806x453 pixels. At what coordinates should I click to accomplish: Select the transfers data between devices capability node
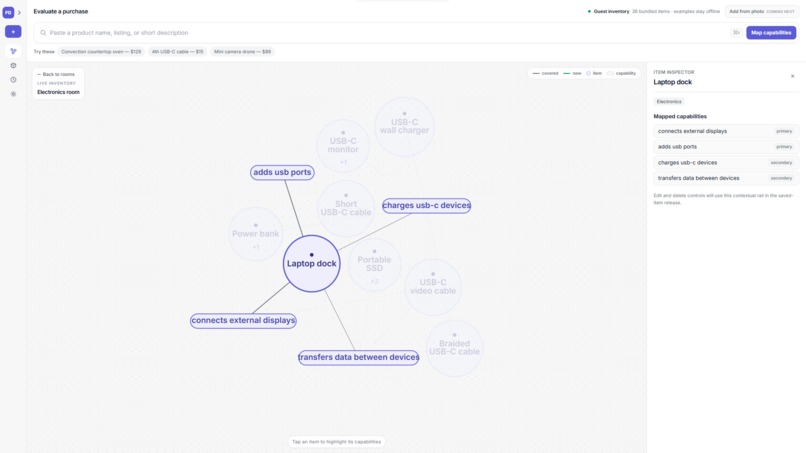tap(359, 357)
